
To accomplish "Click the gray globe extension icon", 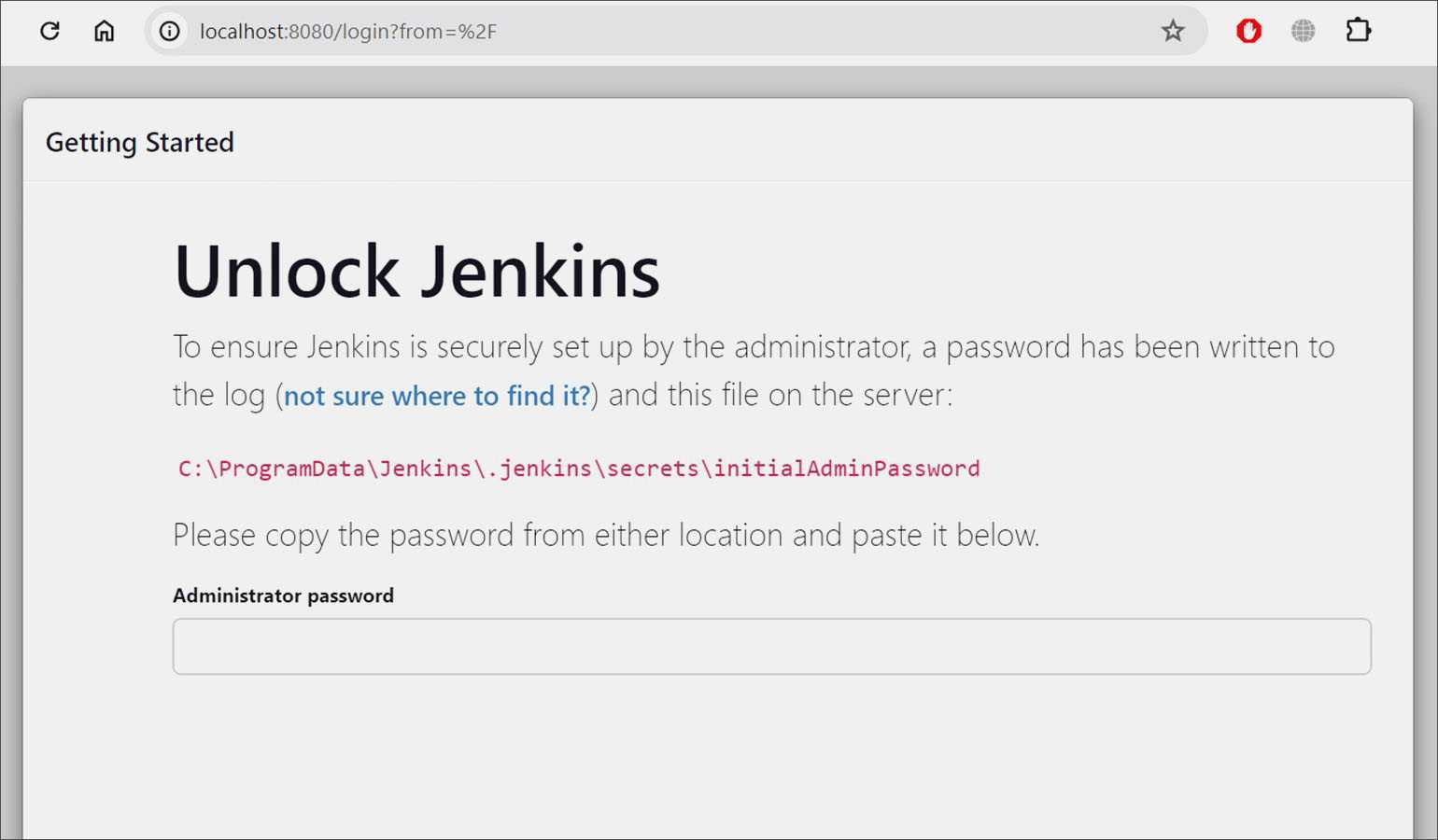I will pos(1303,31).
